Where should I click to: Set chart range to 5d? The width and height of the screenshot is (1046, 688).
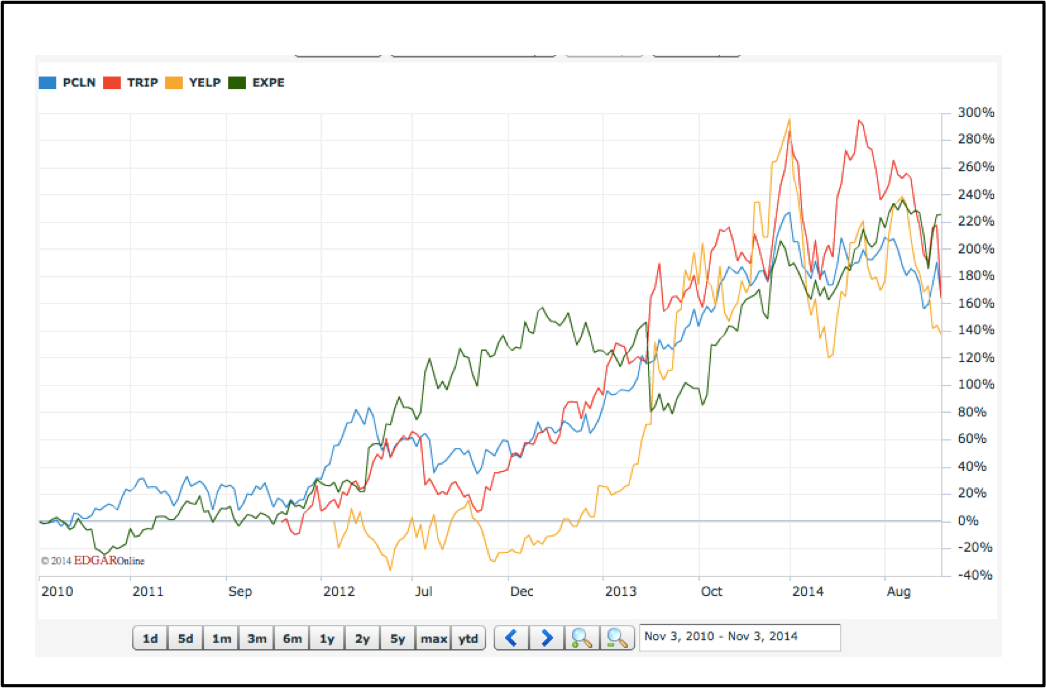[x=185, y=639]
